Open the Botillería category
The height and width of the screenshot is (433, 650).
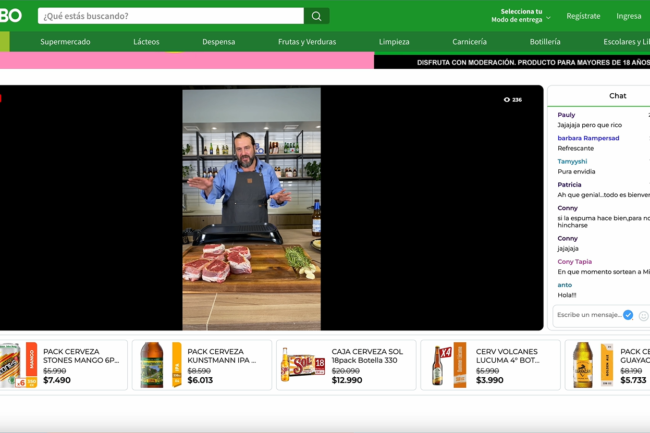(545, 42)
